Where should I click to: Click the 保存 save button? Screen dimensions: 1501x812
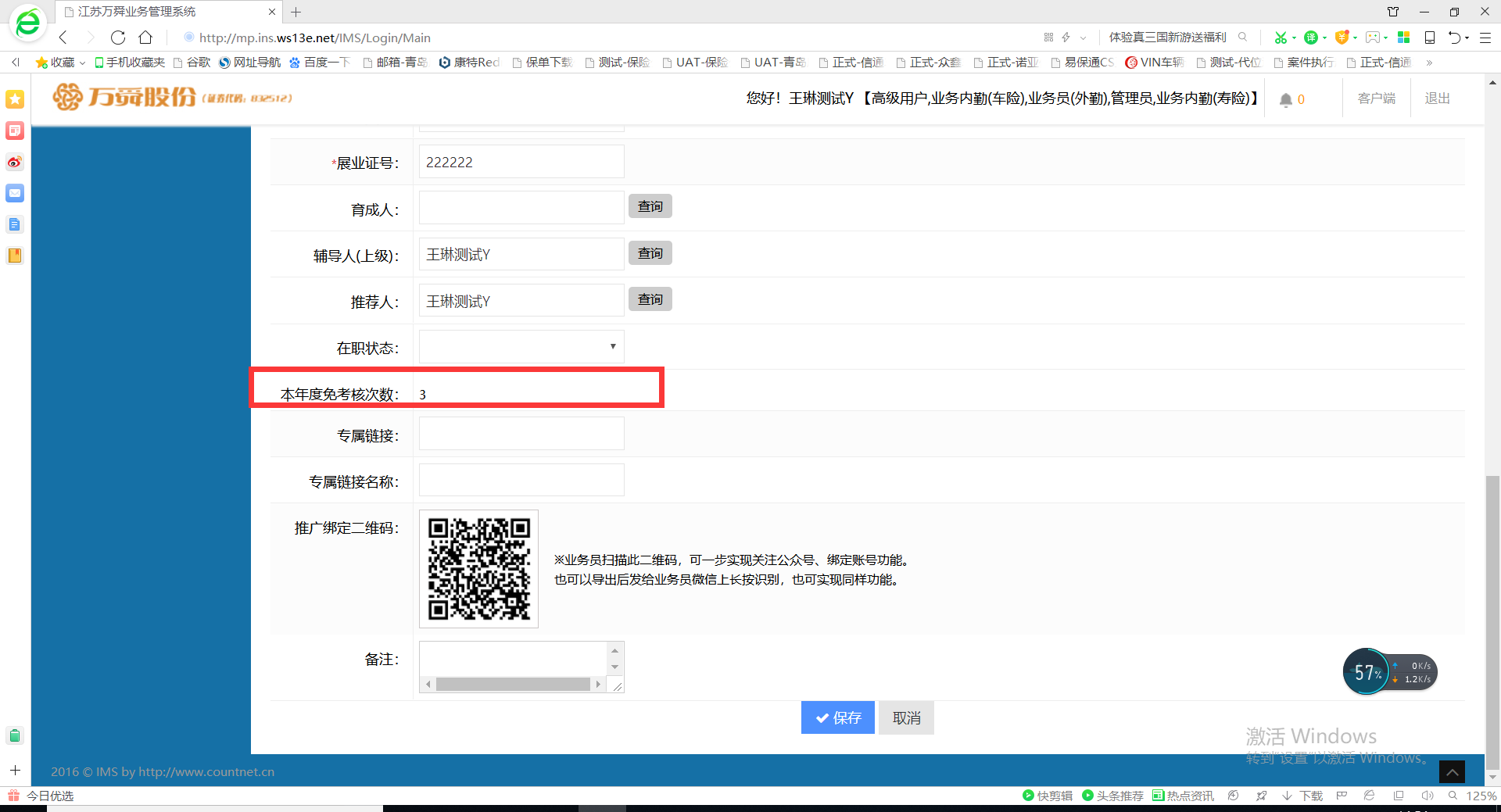click(837, 717)
